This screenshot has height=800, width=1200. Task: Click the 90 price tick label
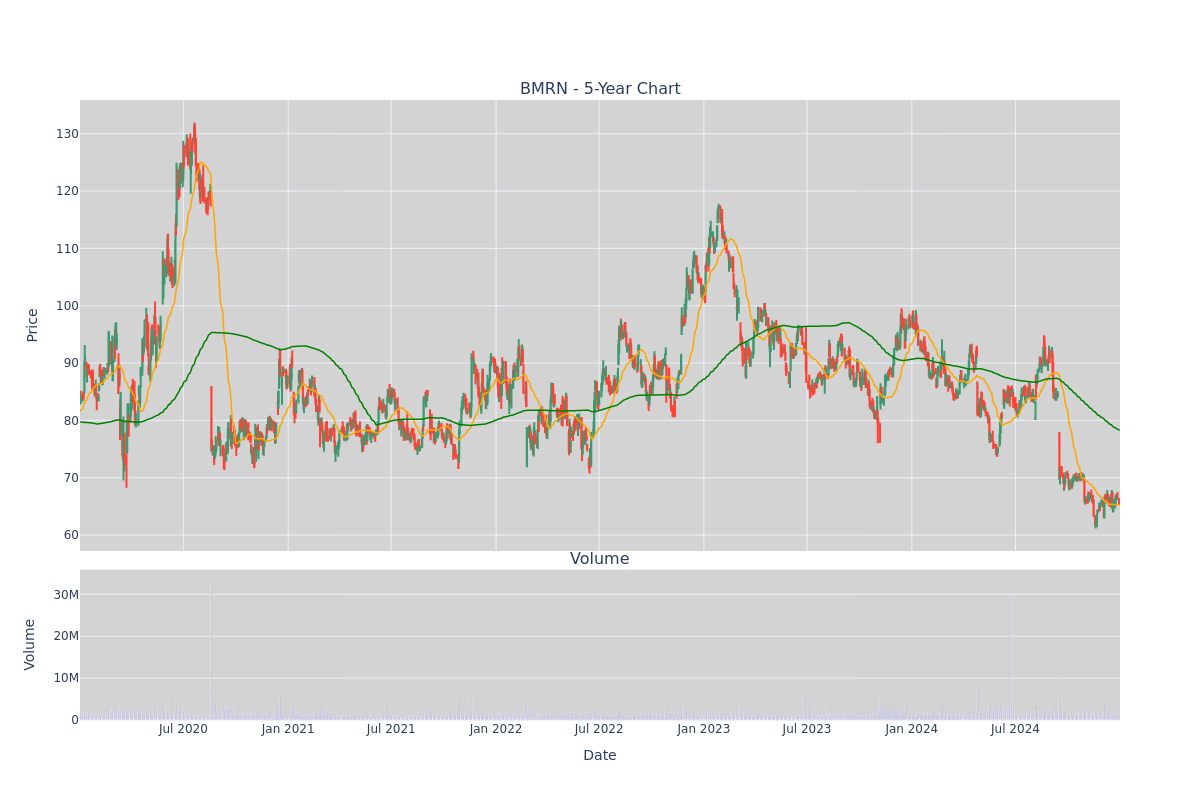pyautogui.click(x=70, y=363)
